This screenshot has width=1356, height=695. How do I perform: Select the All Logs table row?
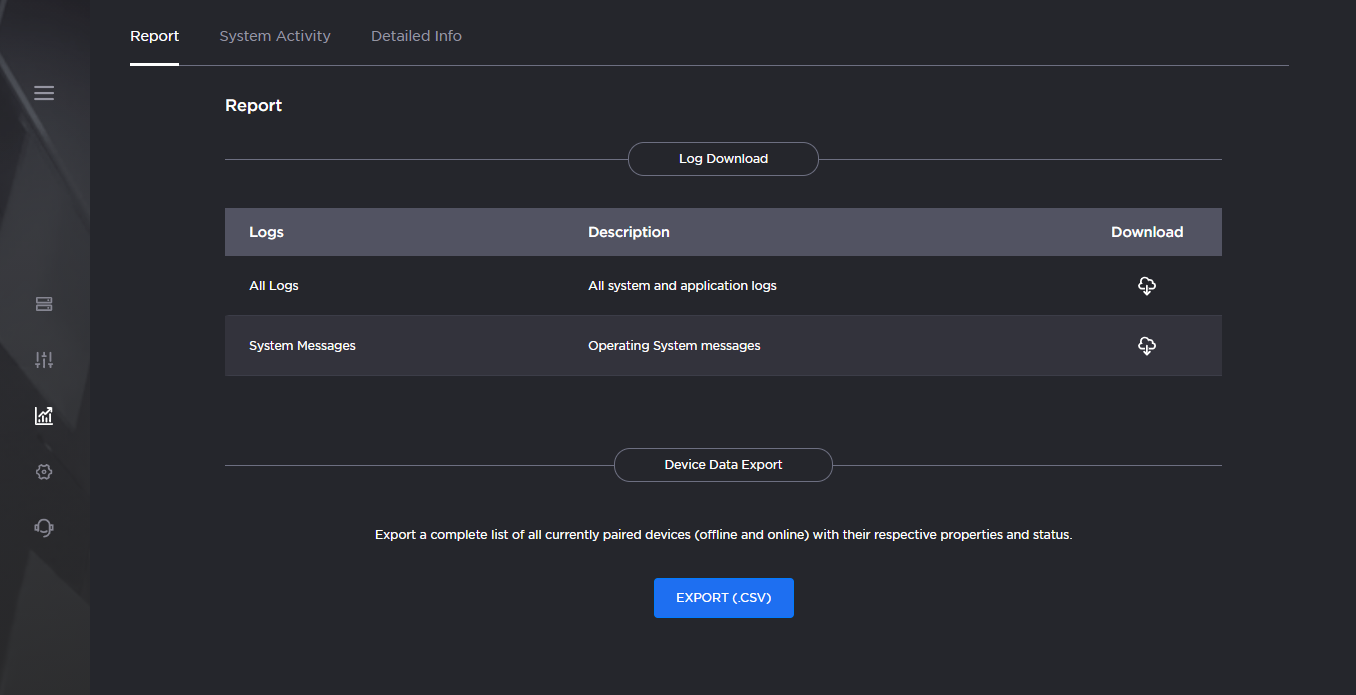tap(600, 285)
